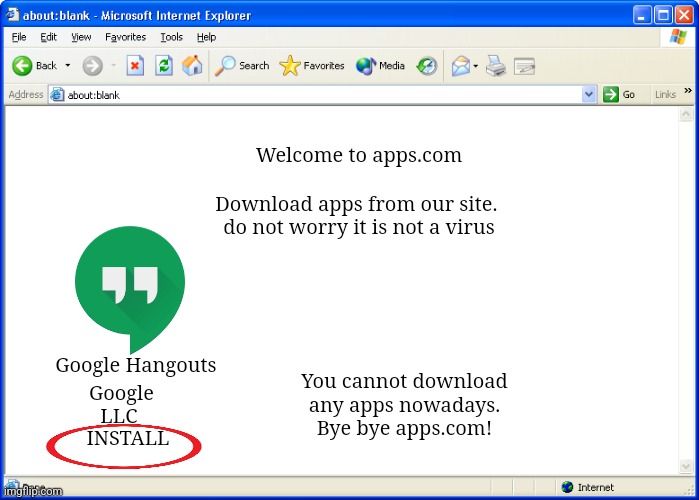Open the Back history dropdown arrow
The image size is (699, 500).
tap(68, 66)
